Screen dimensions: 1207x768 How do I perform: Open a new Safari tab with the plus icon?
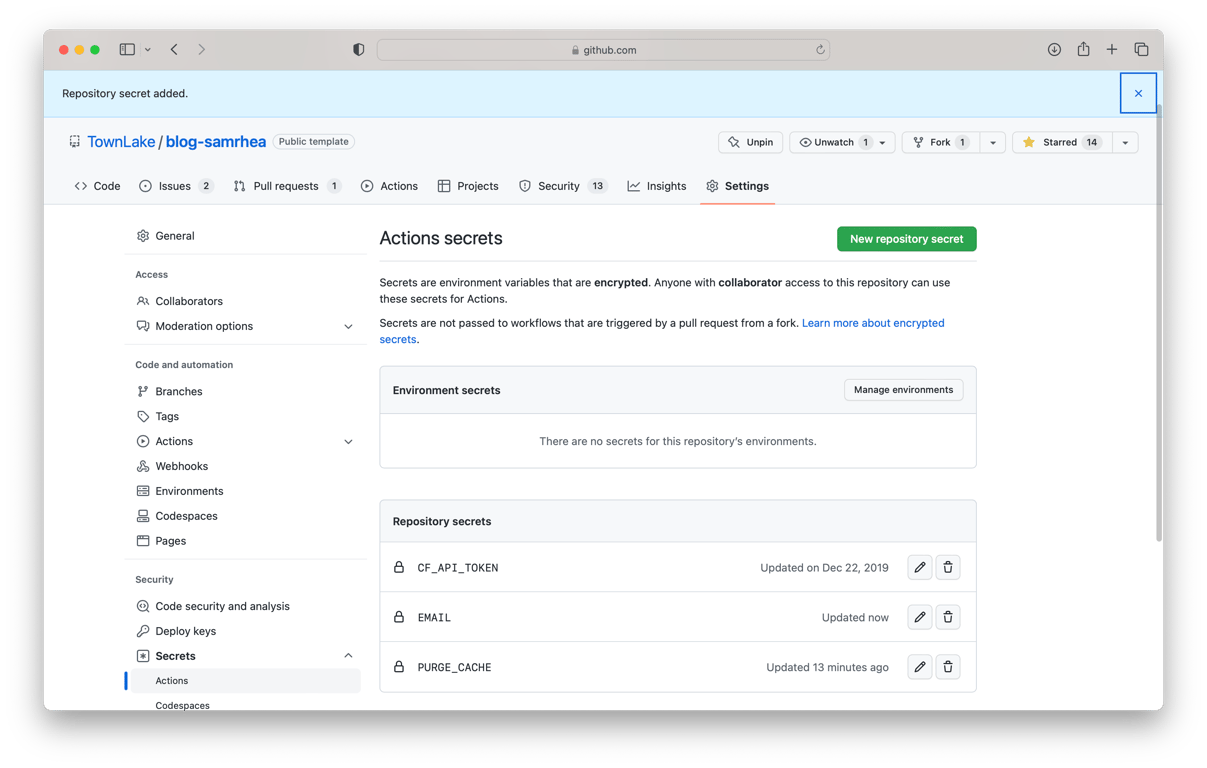(1112, 48)
